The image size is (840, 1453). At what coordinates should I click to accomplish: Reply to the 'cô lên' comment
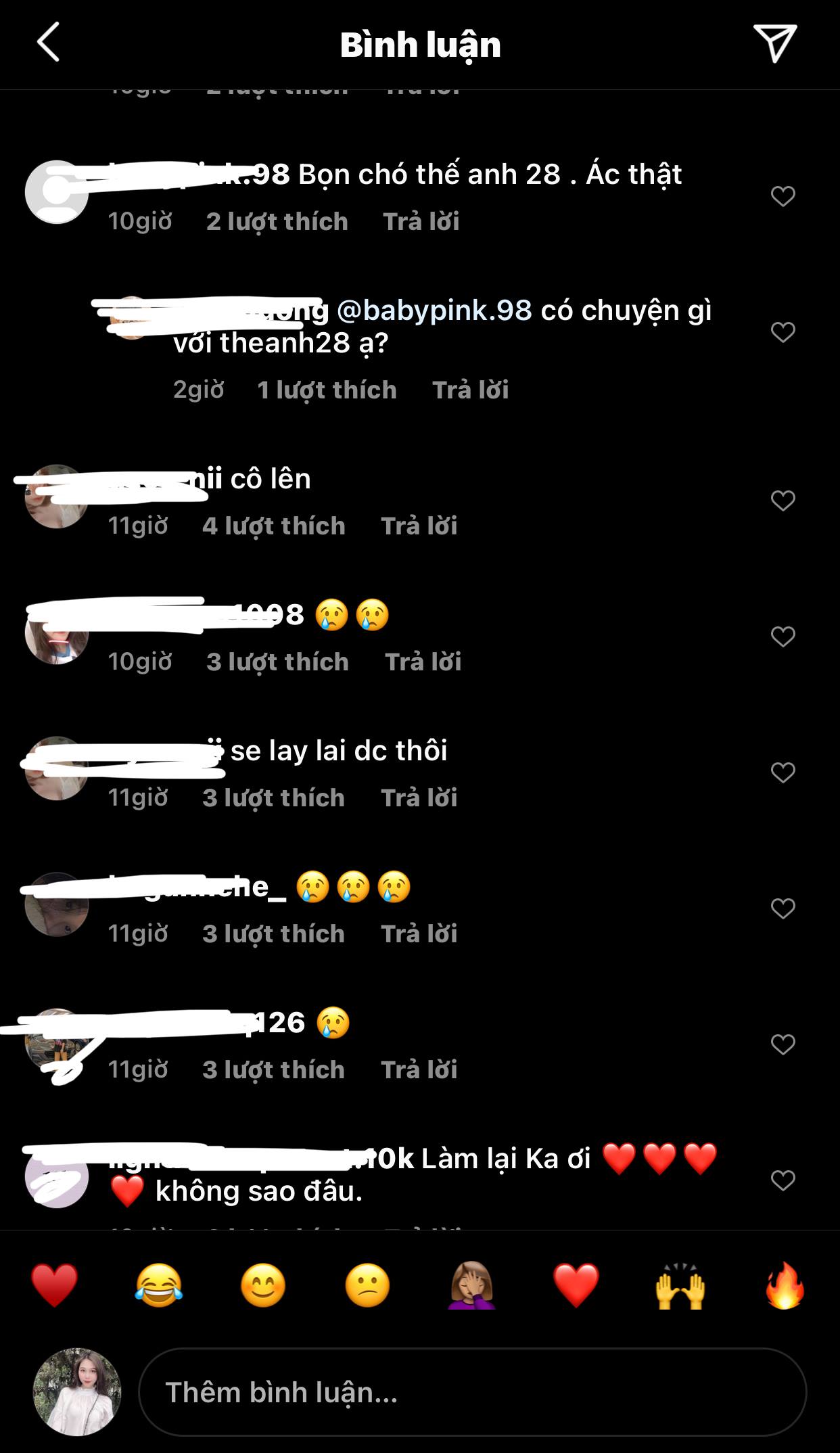419,526
